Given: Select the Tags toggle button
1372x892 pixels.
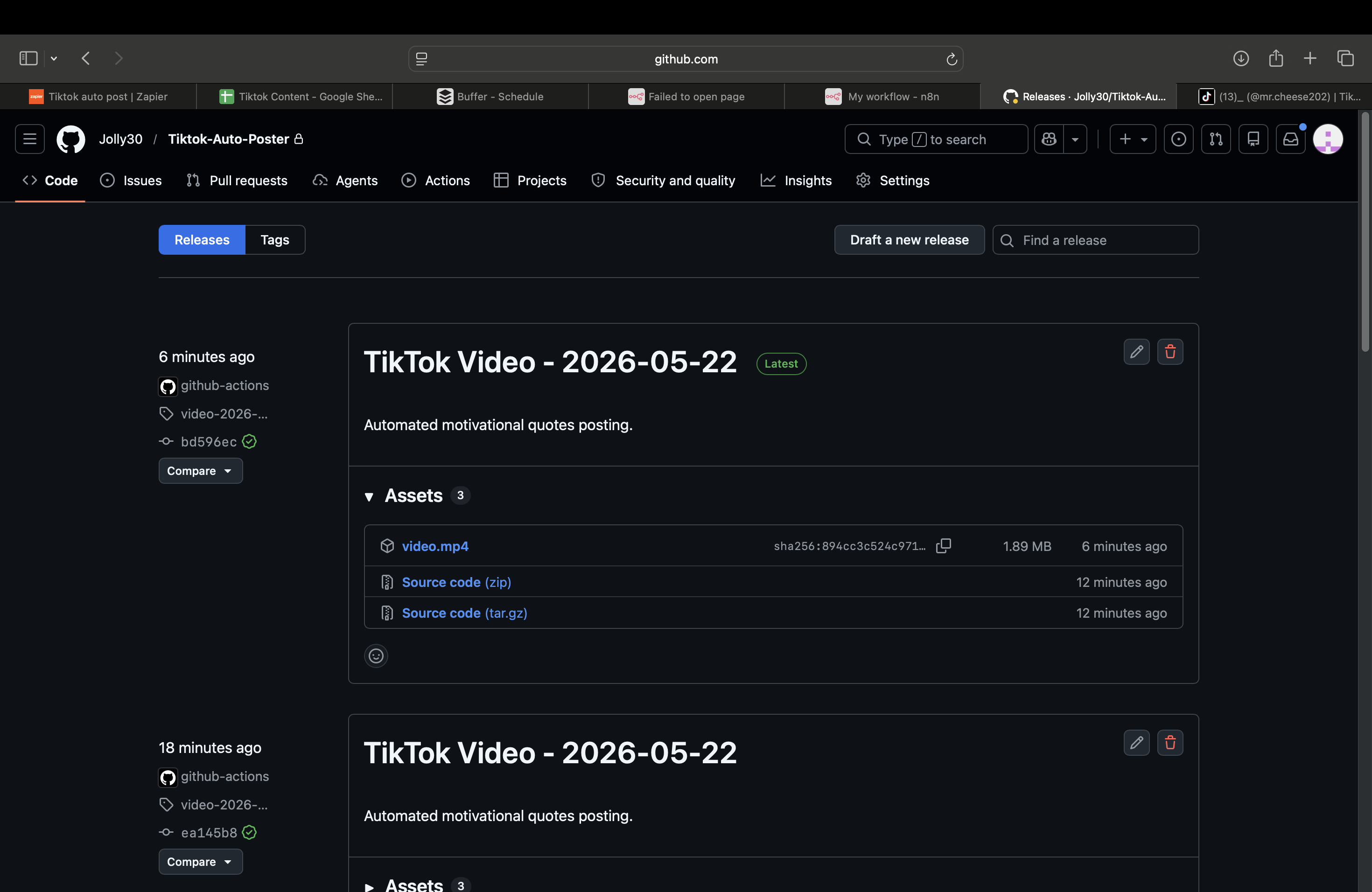Looking at the screenshot, I should 275,240.
